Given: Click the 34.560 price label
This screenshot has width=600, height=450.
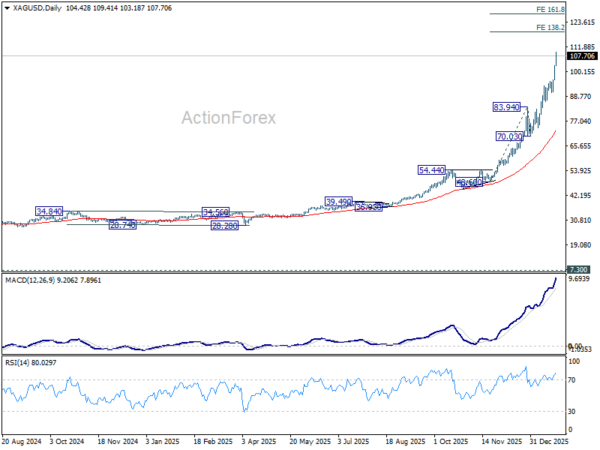Looking at the screenshot, I should [215, 212].
